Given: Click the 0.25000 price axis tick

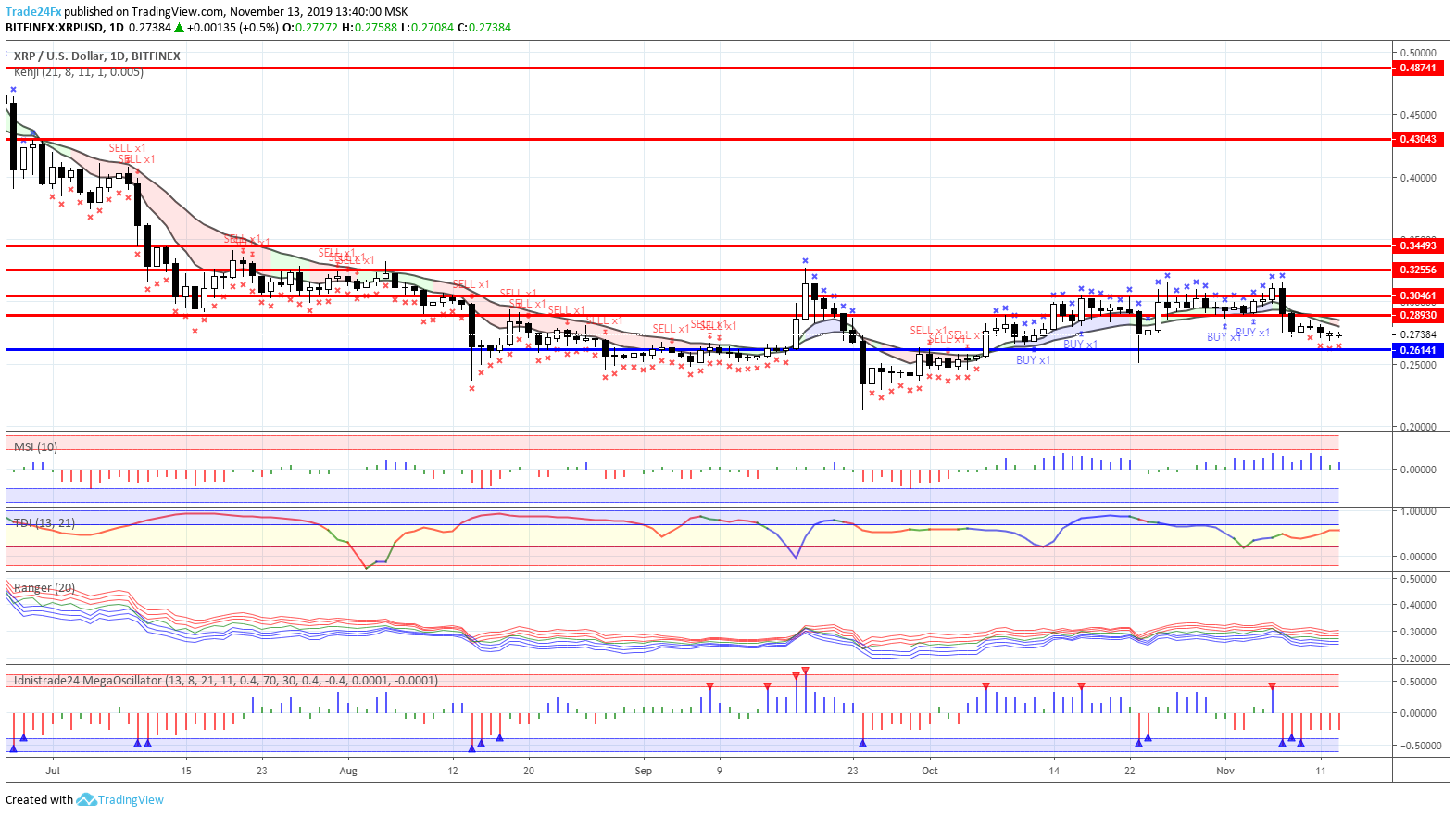Looking at the screenshot, I should 1418,365.
